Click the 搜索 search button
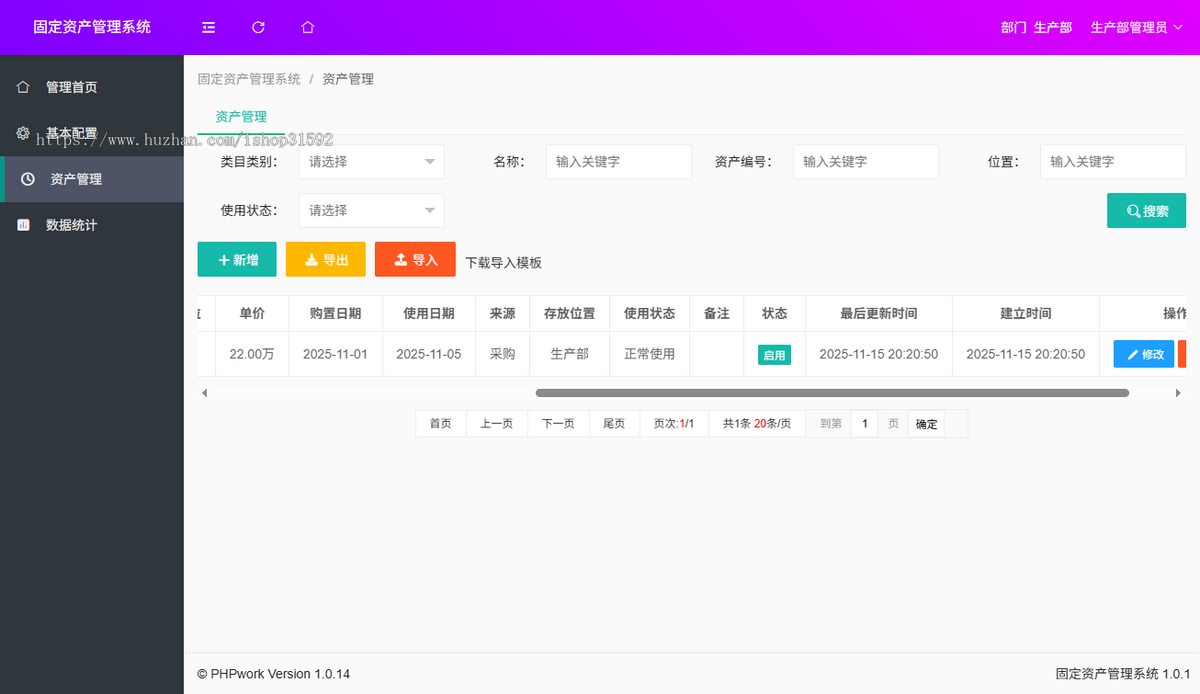This screenshot has width=1200, height=694. coord(1146,210)
